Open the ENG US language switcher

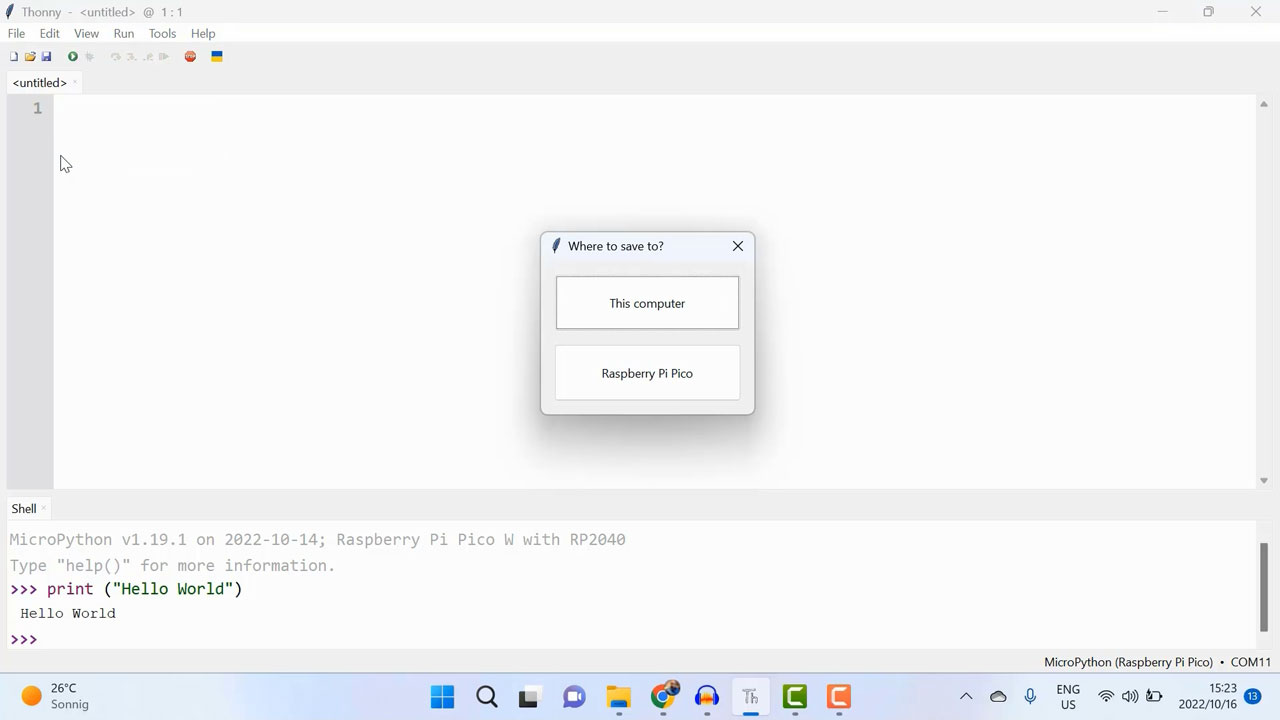coord(1068,697)
